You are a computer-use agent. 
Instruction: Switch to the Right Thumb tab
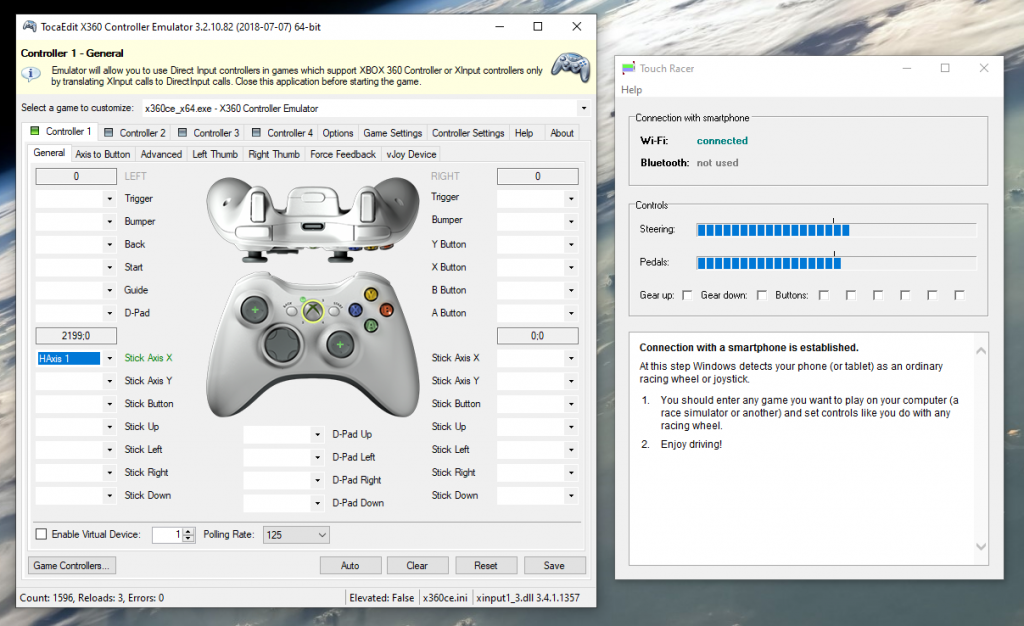(274, 154)
